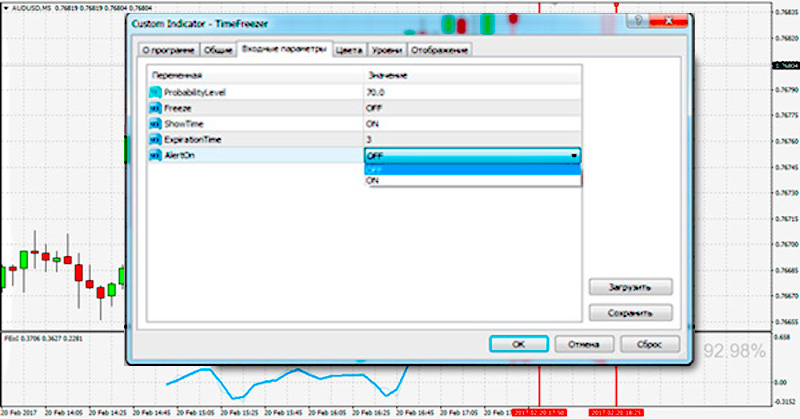800x419 pixels.
Task: Click the Отмена button
Action: 584,344
